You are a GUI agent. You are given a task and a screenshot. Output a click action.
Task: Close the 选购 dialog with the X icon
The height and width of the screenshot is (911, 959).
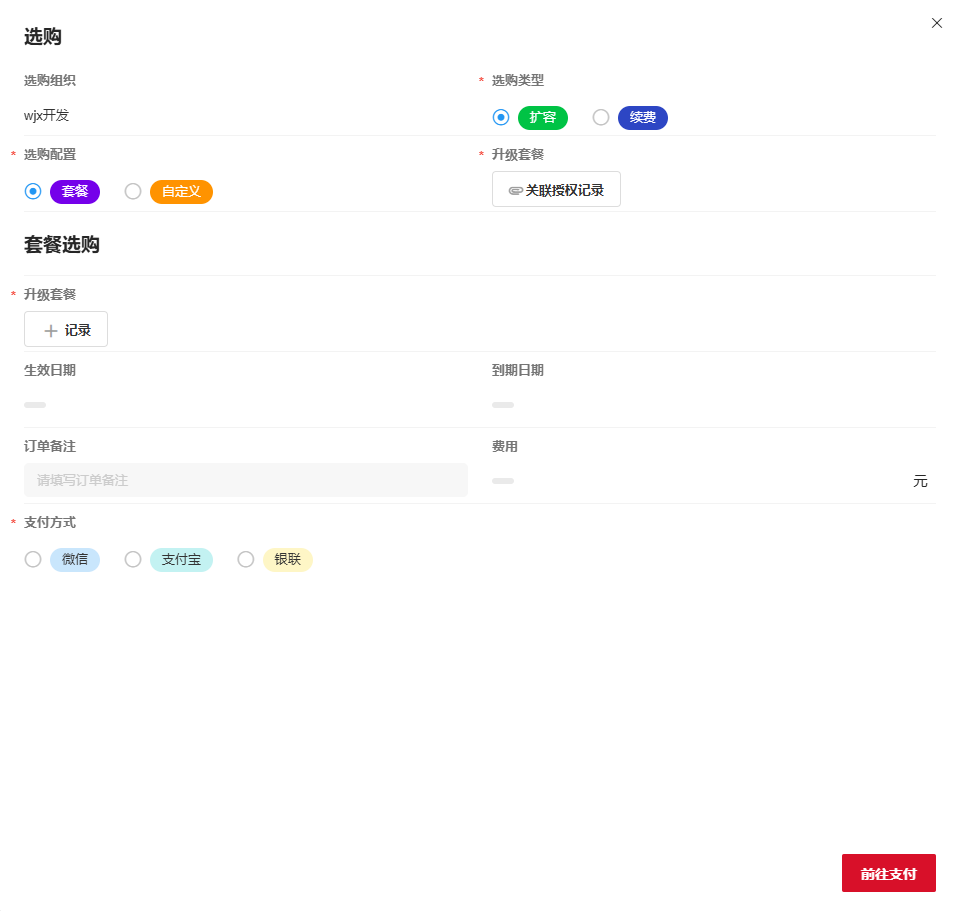(937, 23)
